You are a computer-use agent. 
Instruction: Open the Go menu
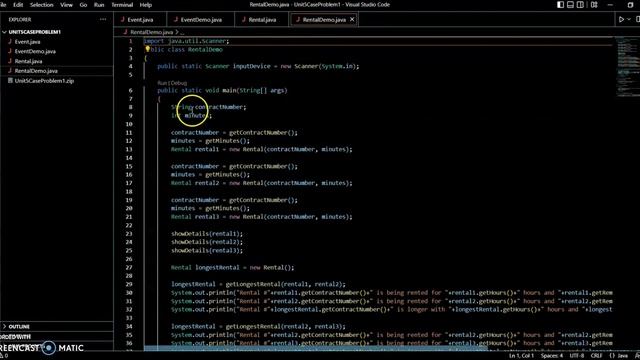(83, 5)
